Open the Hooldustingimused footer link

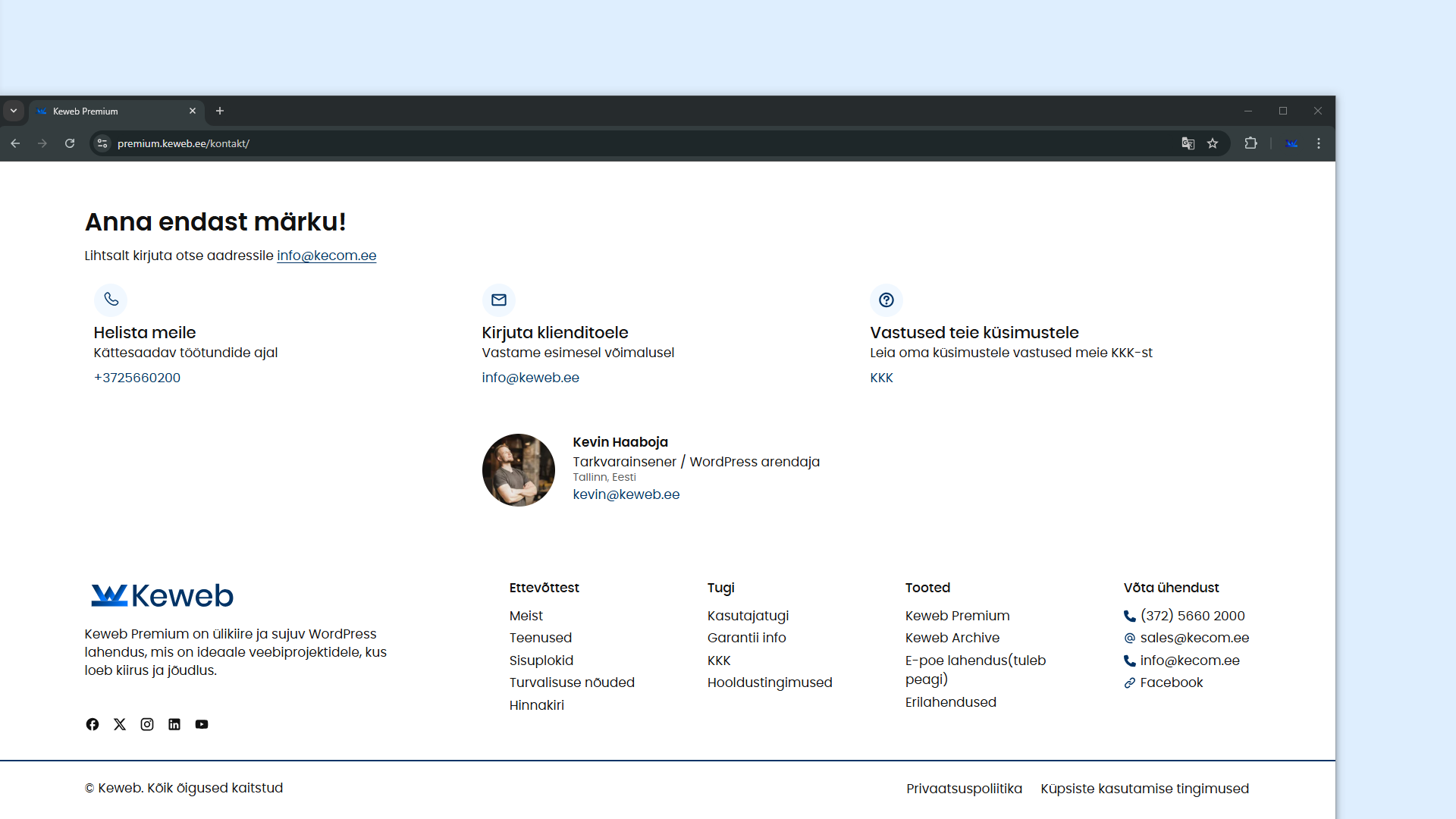[770, 682]
